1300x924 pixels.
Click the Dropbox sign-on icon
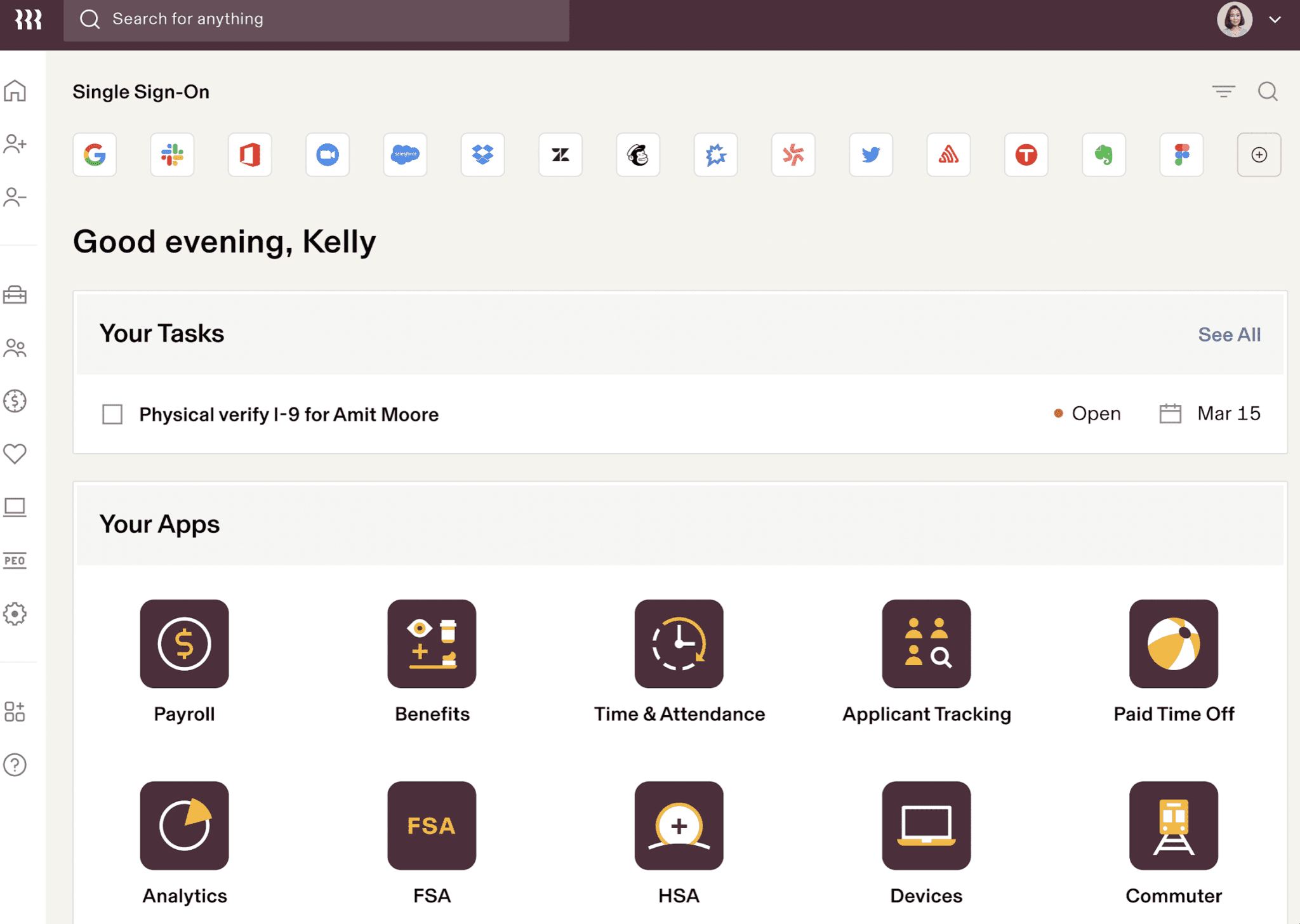click(x=482, y=155)
